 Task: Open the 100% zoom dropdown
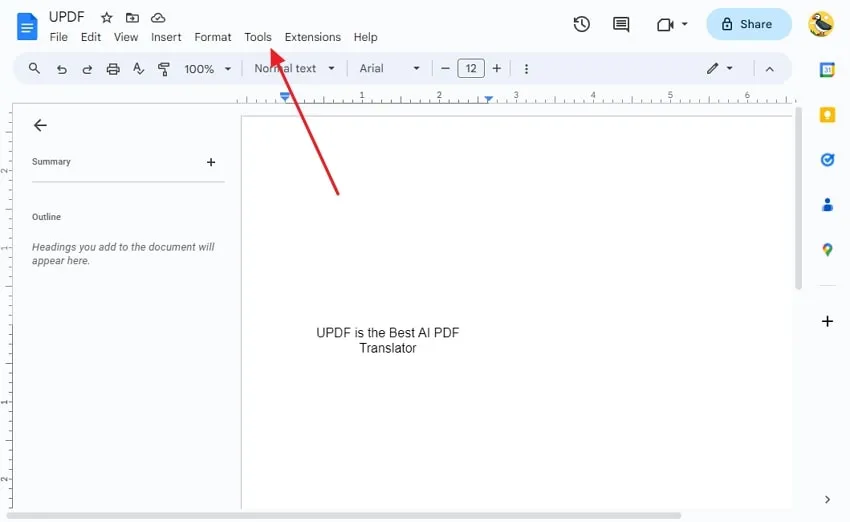[208, 69]
